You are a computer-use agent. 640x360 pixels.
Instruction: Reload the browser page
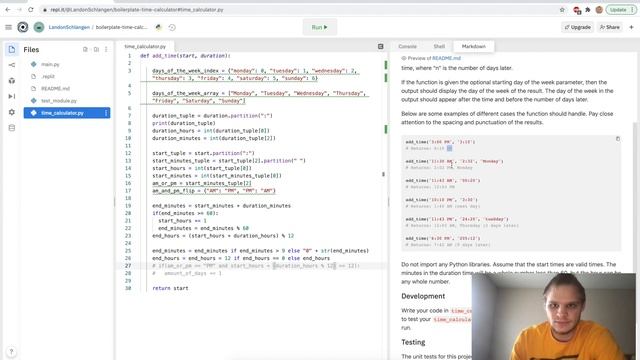click(31, 9)
